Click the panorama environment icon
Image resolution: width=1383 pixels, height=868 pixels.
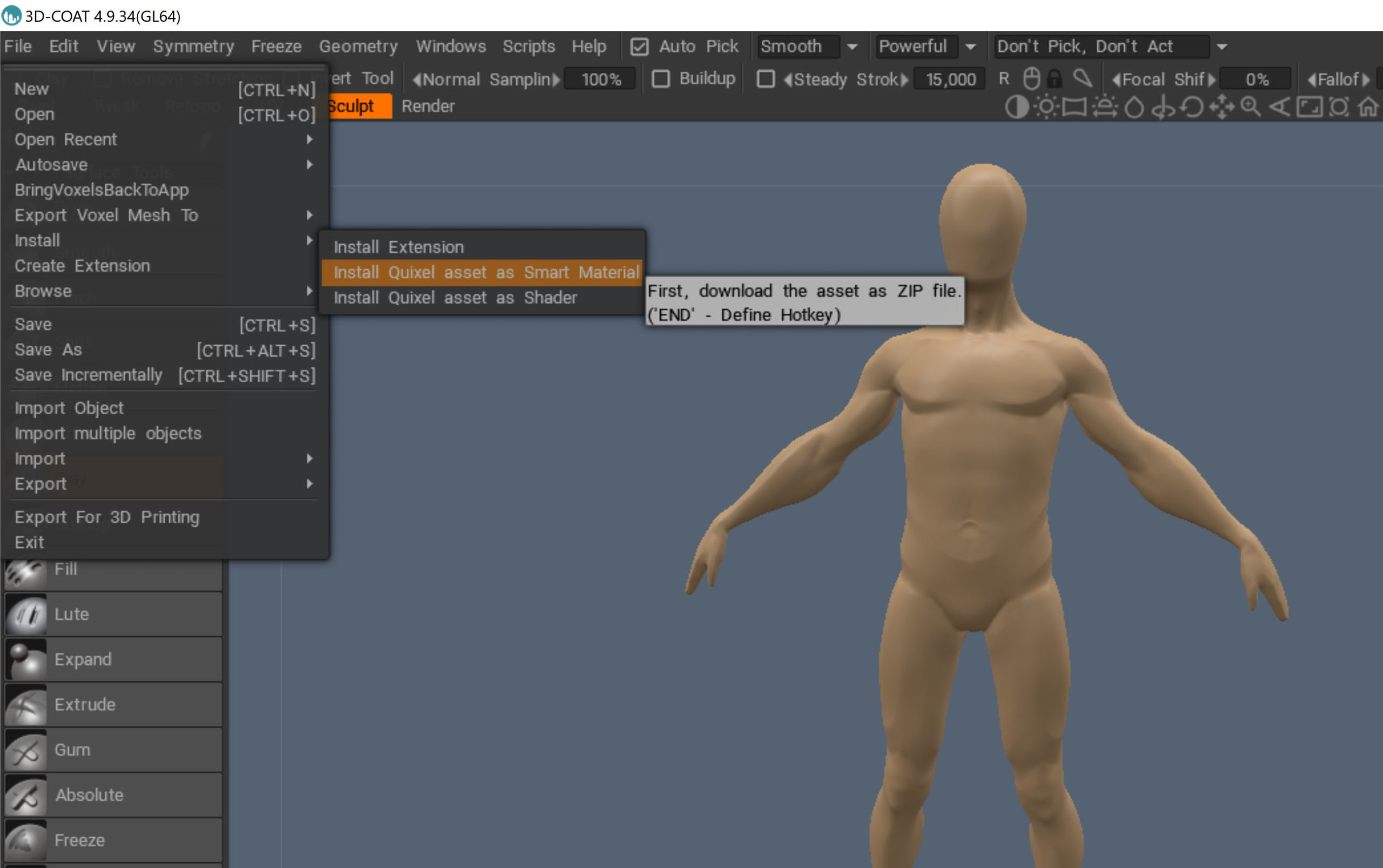[1074, 107]
